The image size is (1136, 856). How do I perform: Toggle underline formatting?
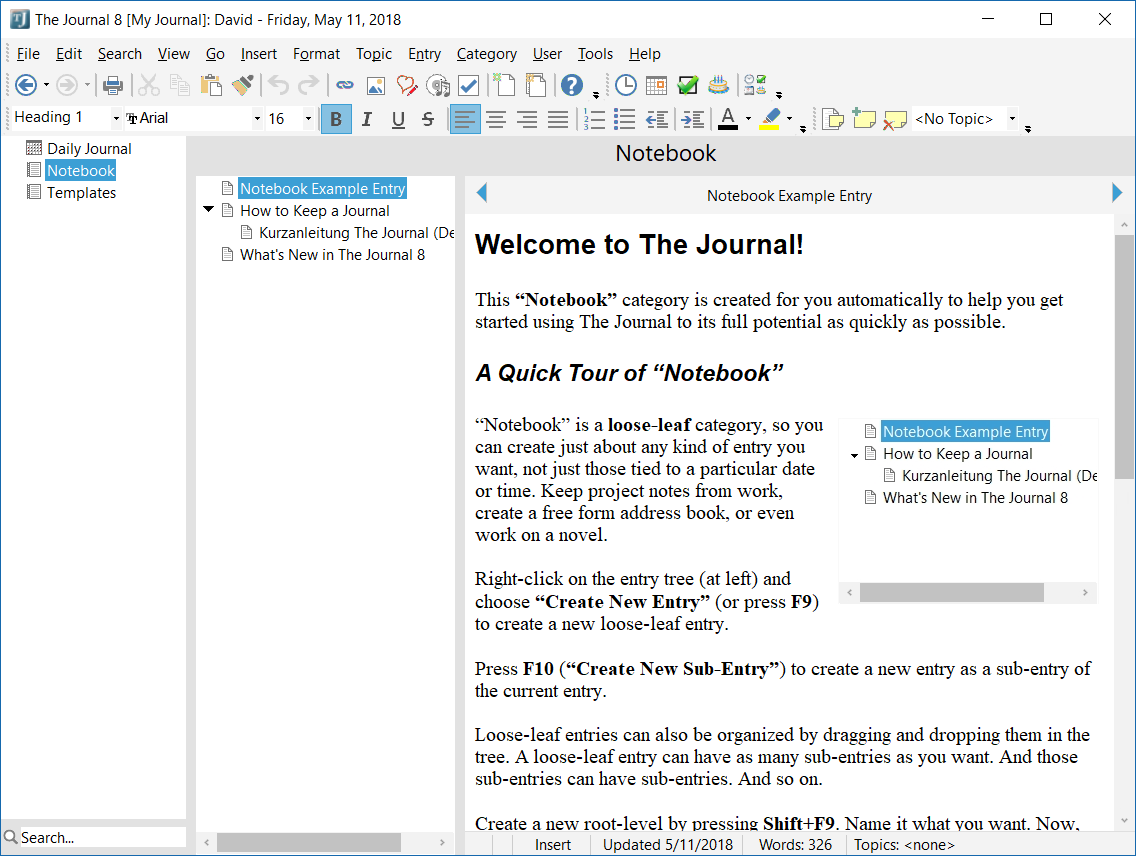398,119
